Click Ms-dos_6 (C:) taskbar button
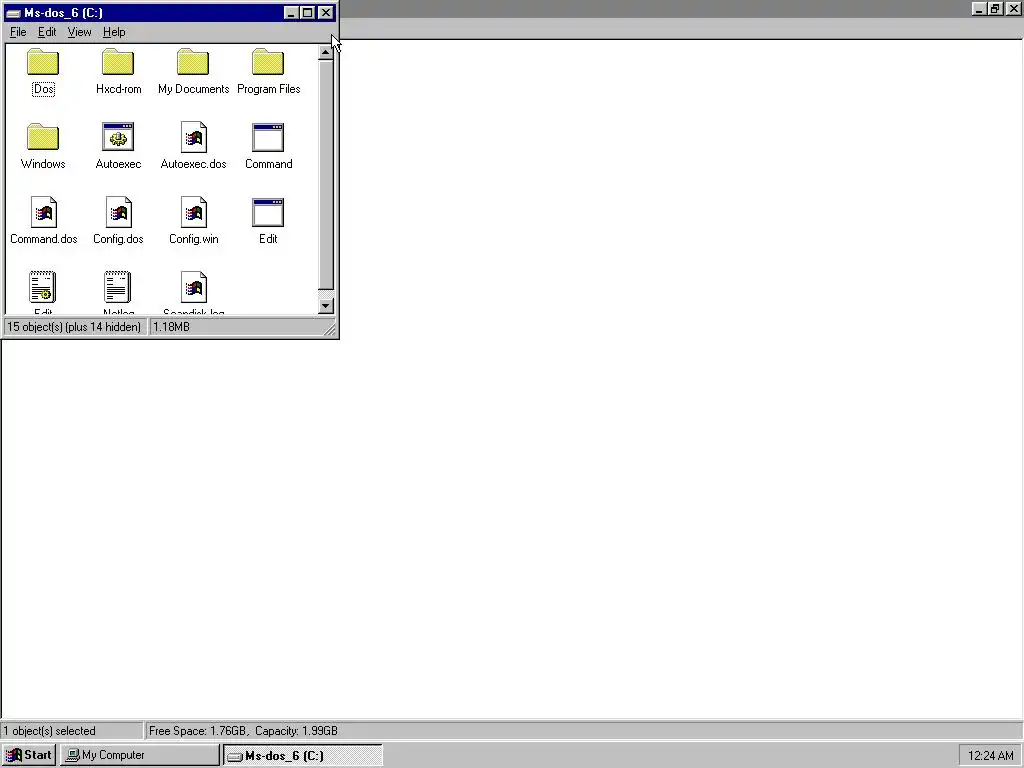The height and width of the screenshot is (768, 1024). (x=302, y=755)
